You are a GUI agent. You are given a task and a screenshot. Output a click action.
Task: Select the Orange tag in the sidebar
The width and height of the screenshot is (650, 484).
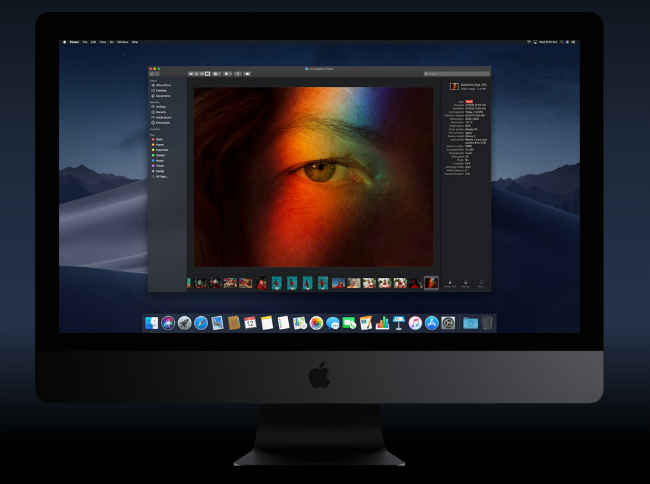(x=158, y=145)
